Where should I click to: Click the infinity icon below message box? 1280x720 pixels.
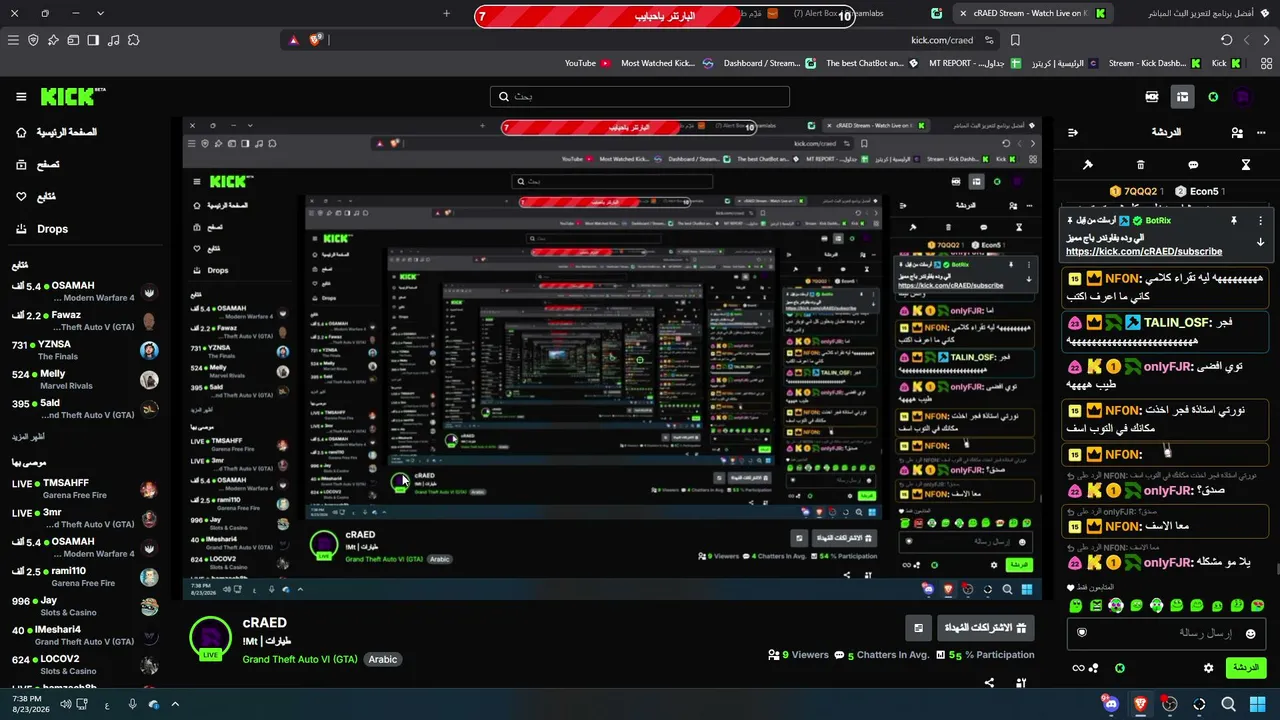point(1078,668)
